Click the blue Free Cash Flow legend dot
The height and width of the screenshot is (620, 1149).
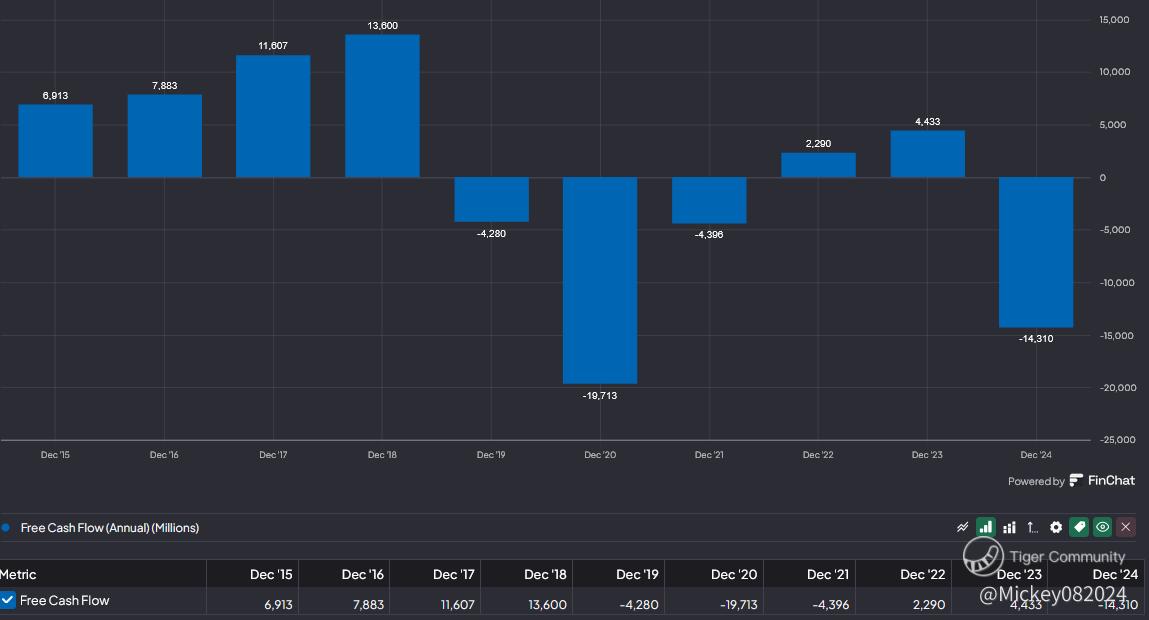[x=6, y=528]
